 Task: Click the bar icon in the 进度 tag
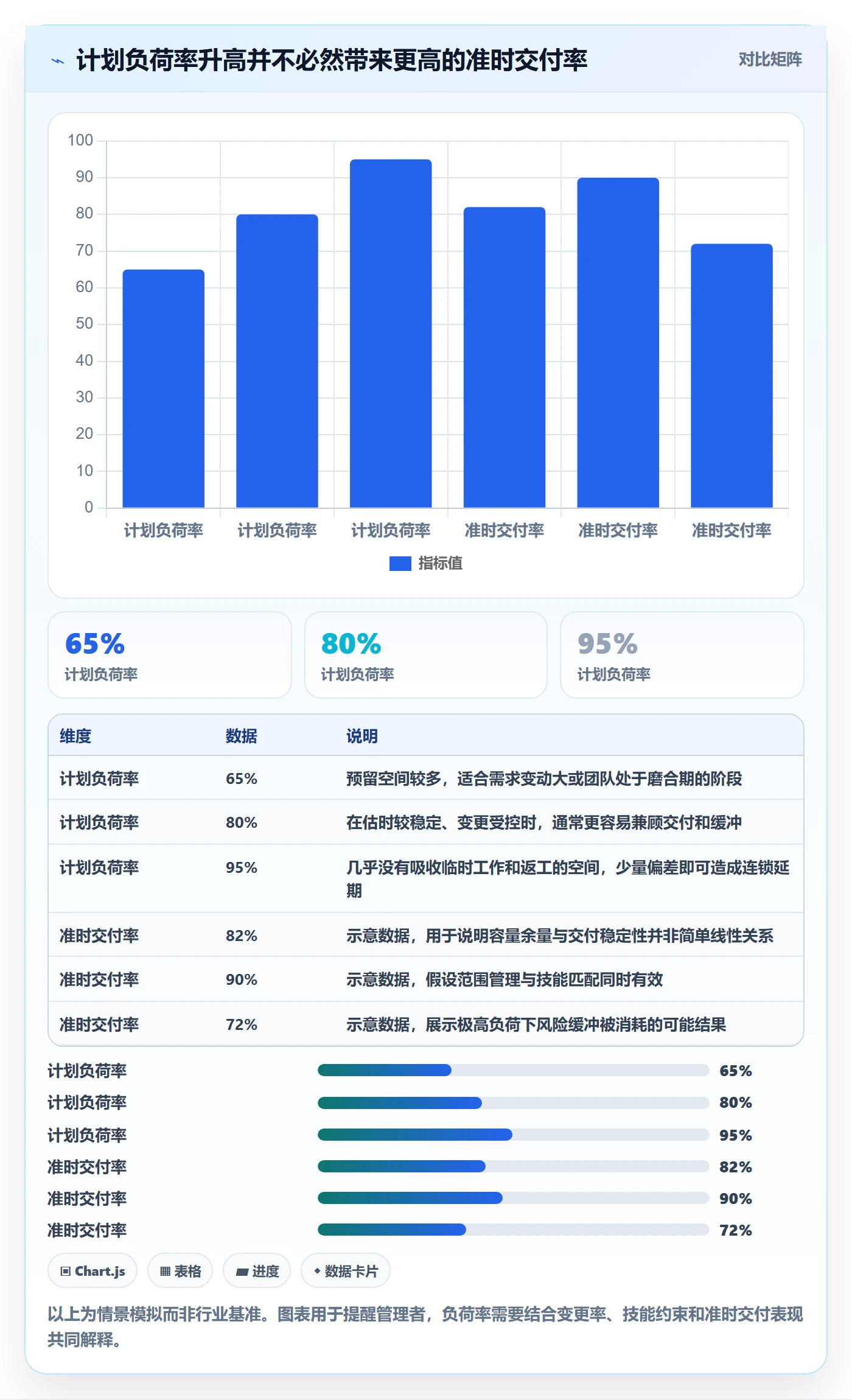tap(242, 1272)
